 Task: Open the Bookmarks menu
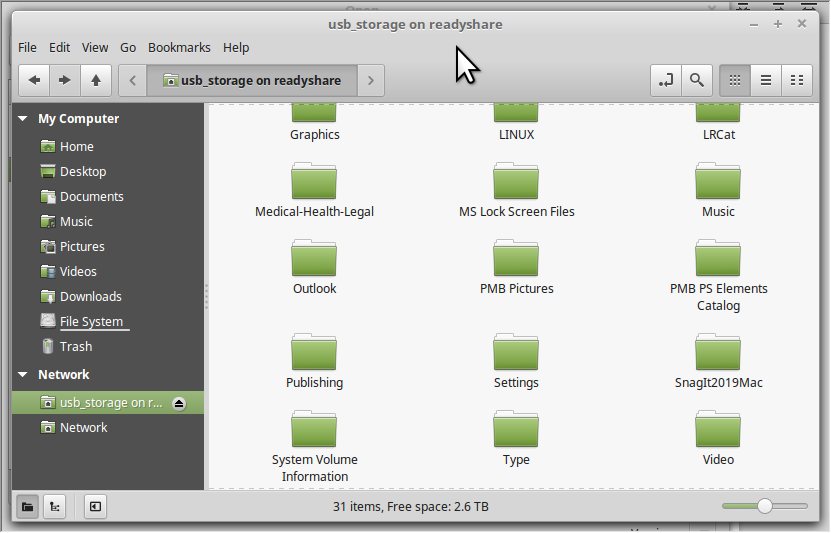click(179, 48)
